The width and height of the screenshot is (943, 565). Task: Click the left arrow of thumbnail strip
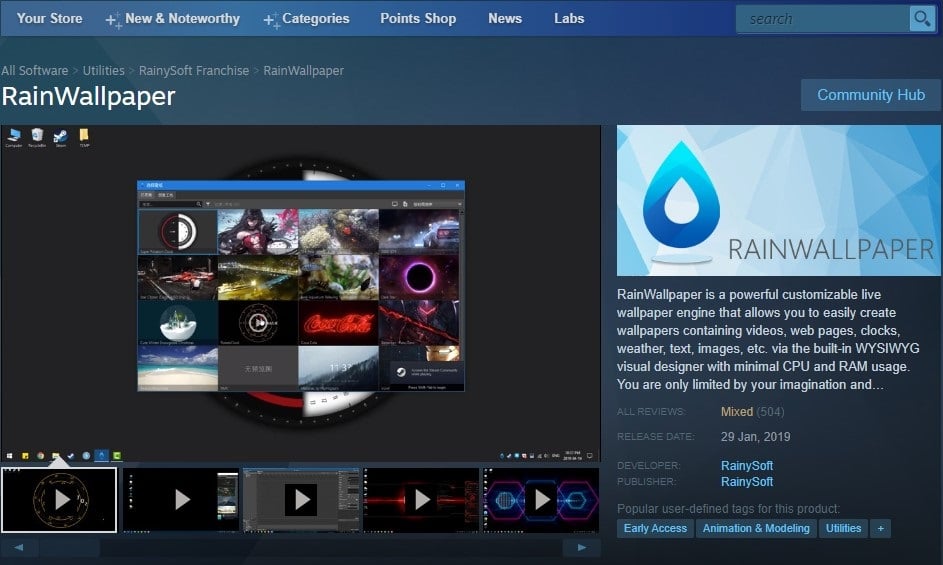click(19, 548)
